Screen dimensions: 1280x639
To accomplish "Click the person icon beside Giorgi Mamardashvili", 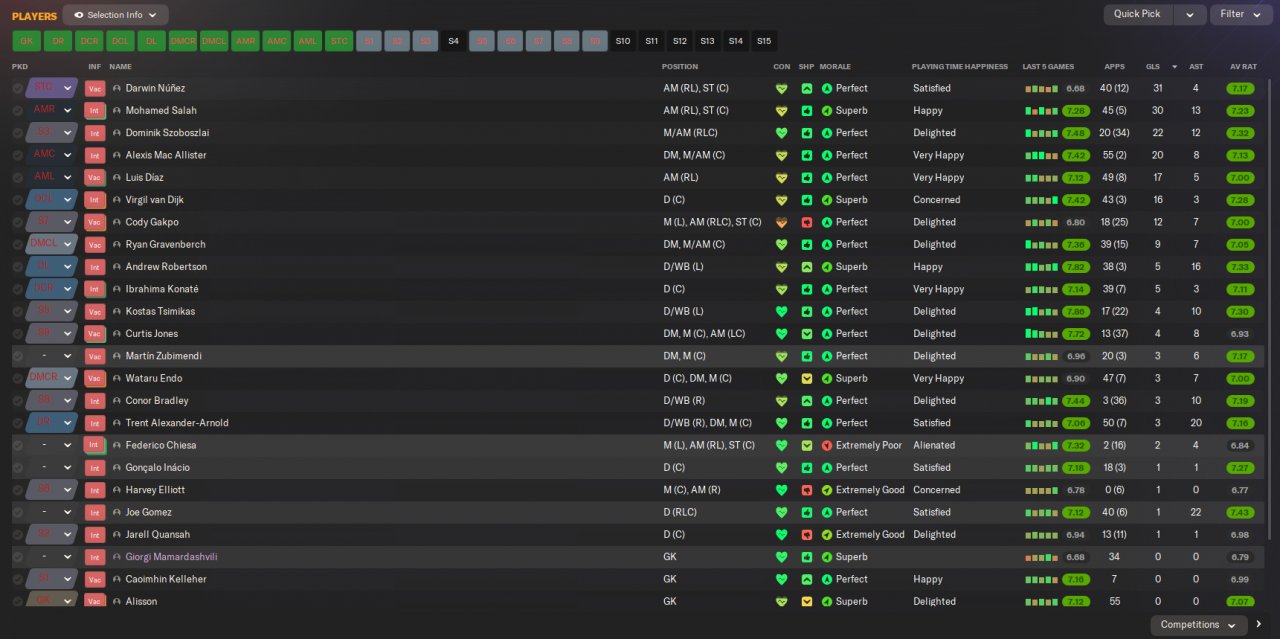I will [x=116, y=557].
